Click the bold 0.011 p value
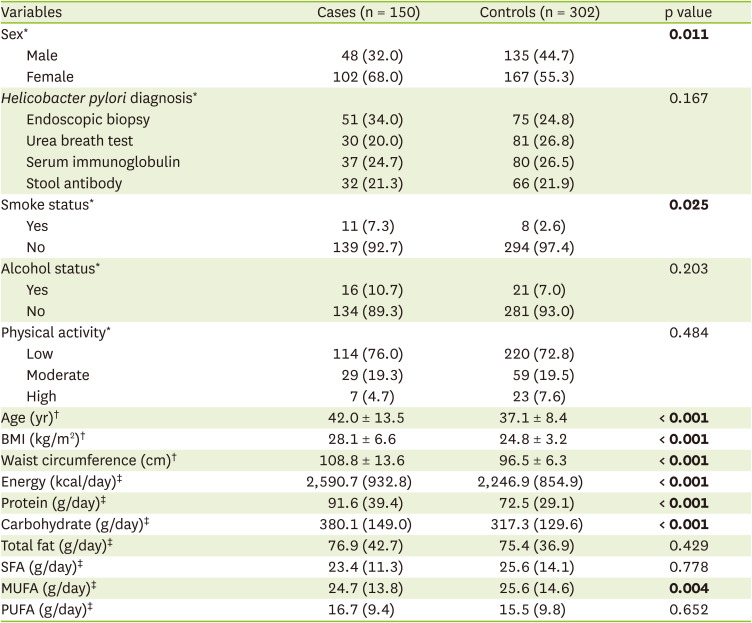752x623 pixels. click(x=688, y=33)
